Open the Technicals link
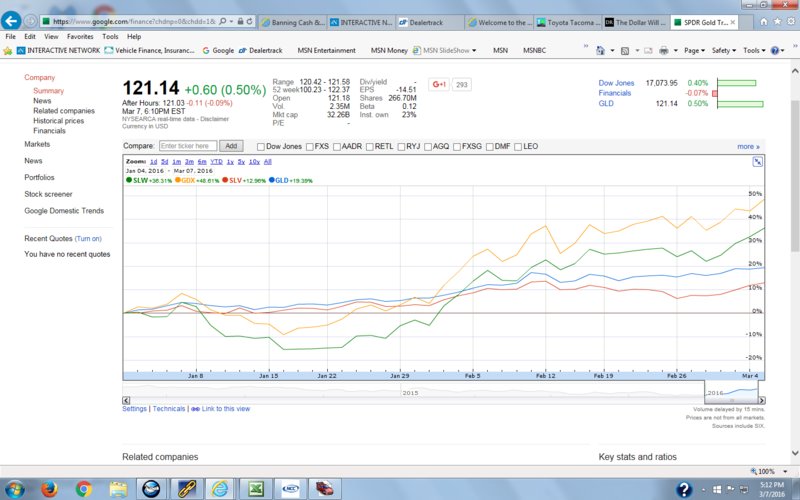This screenshot has height=500, width=800. click(x=169, y=409)
